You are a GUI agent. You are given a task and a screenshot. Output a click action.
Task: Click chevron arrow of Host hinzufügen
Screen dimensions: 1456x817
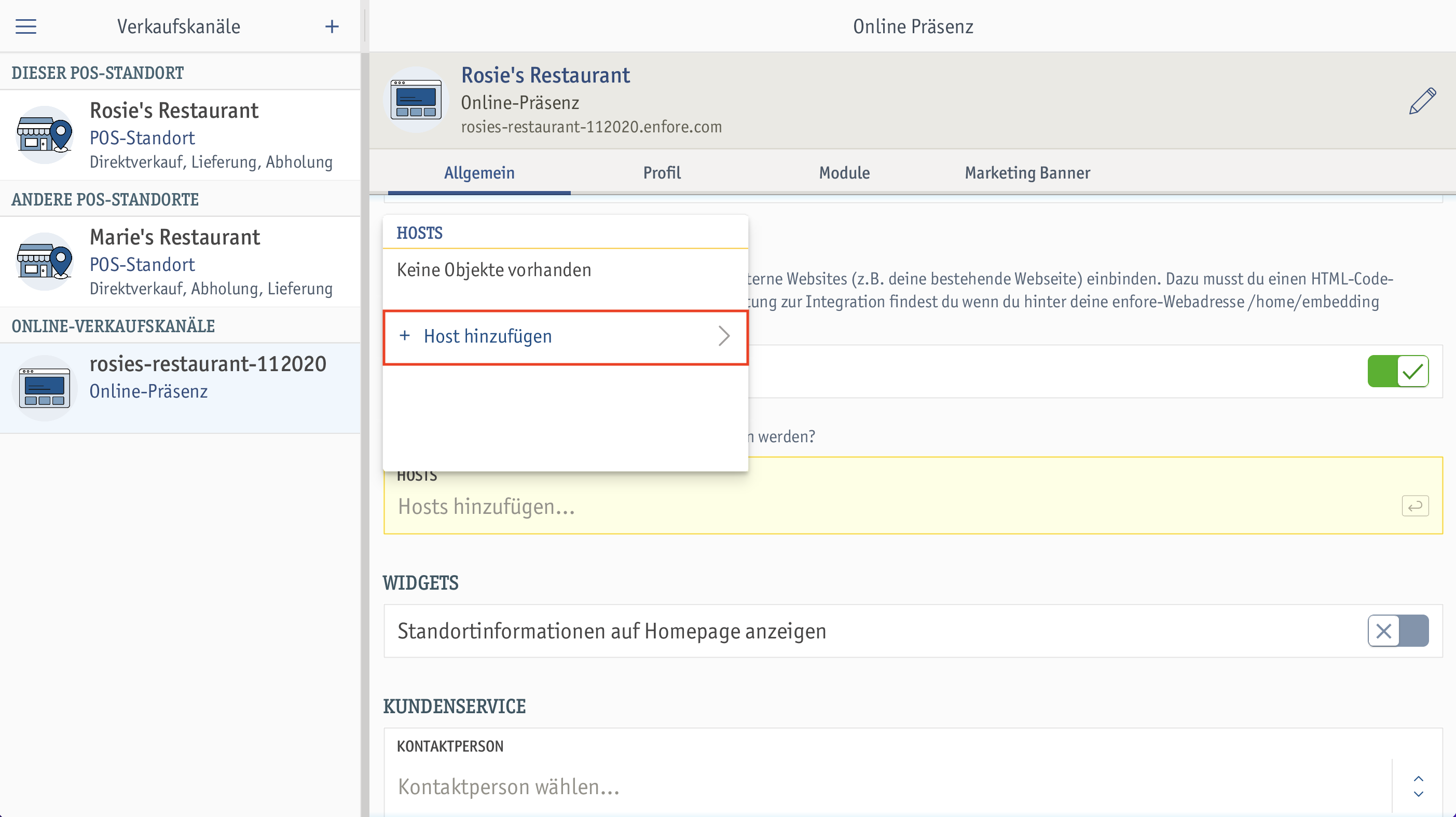724,336
